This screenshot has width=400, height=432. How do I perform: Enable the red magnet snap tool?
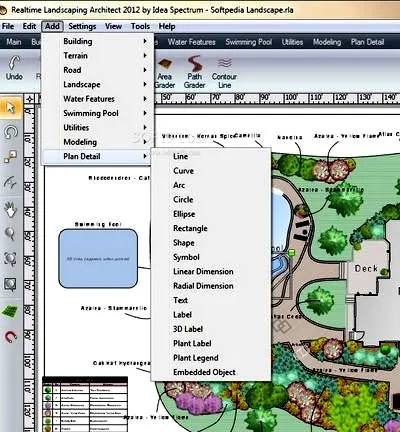point(10,337)
